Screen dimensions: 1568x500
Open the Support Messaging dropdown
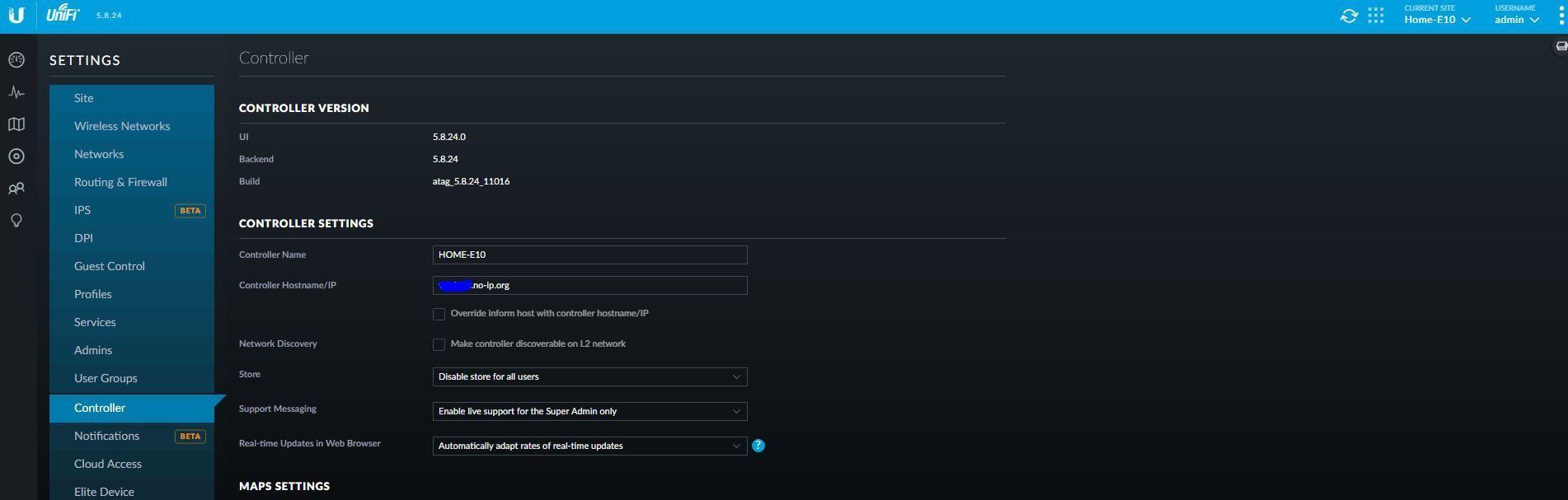[589, 411]
